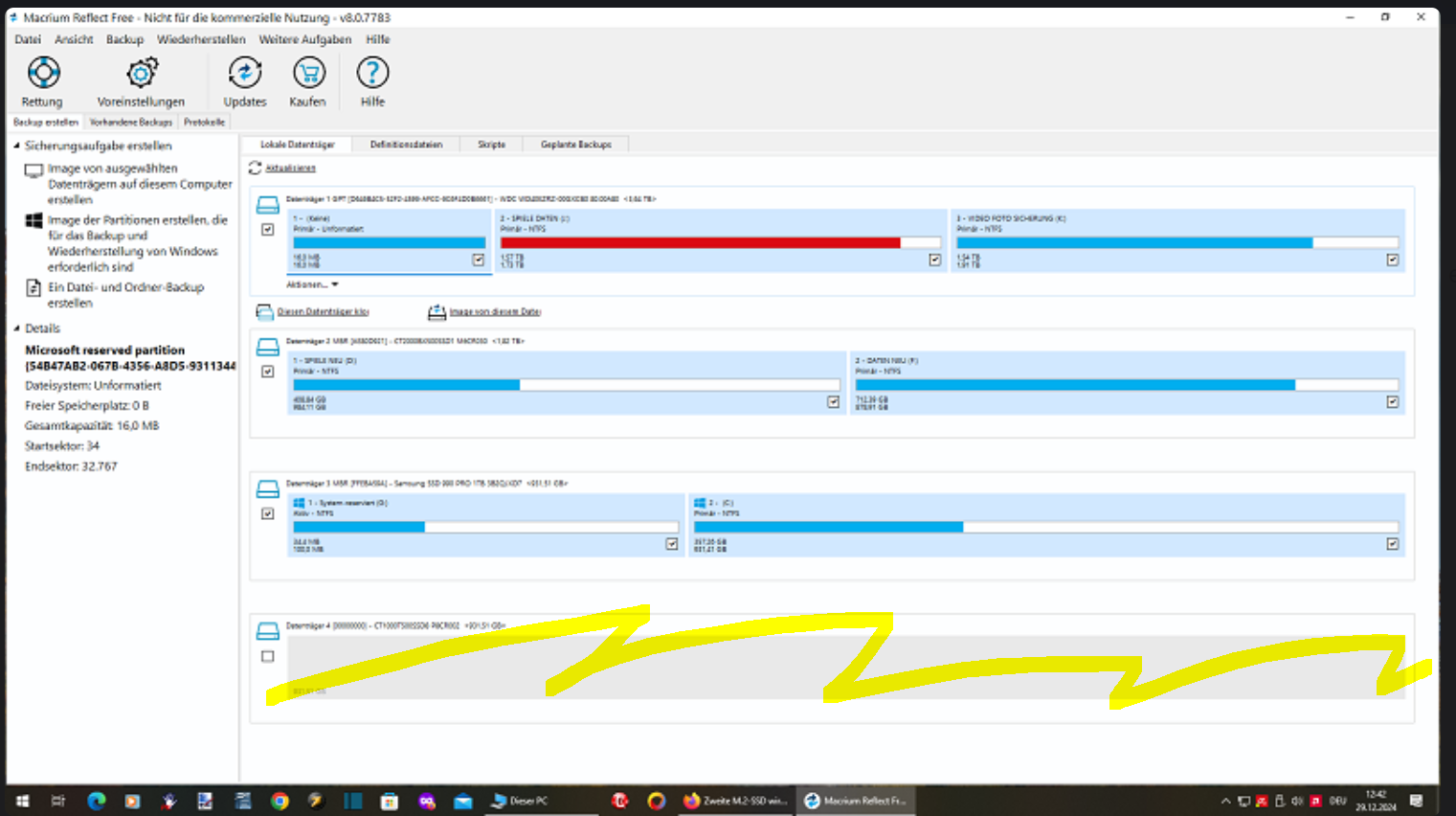The width and height of the screenshot is (1456, 816).
Task: Click document icon for Datei- und Ordner-Backup
Action: click(34, 287)
